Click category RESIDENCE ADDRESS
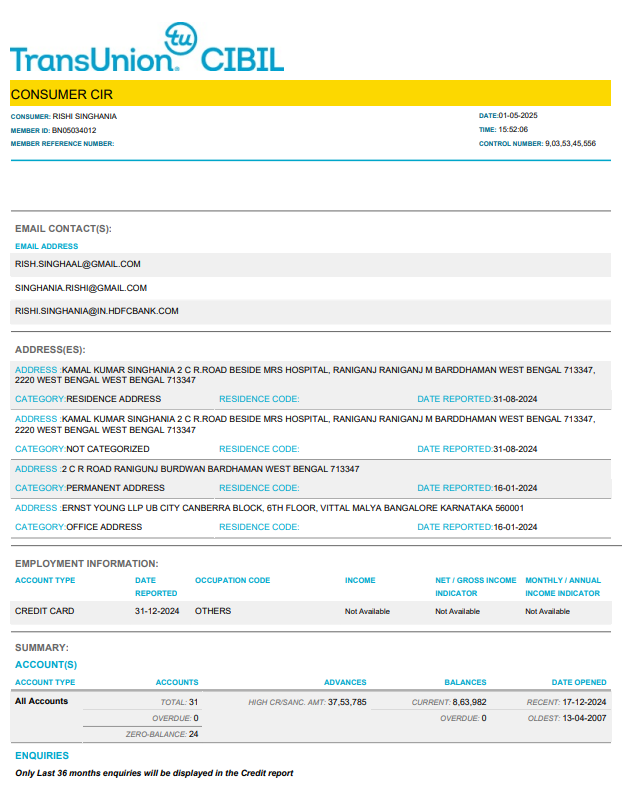Image resolution: width=622 pixels, height=793 pixels. point(114,399)
